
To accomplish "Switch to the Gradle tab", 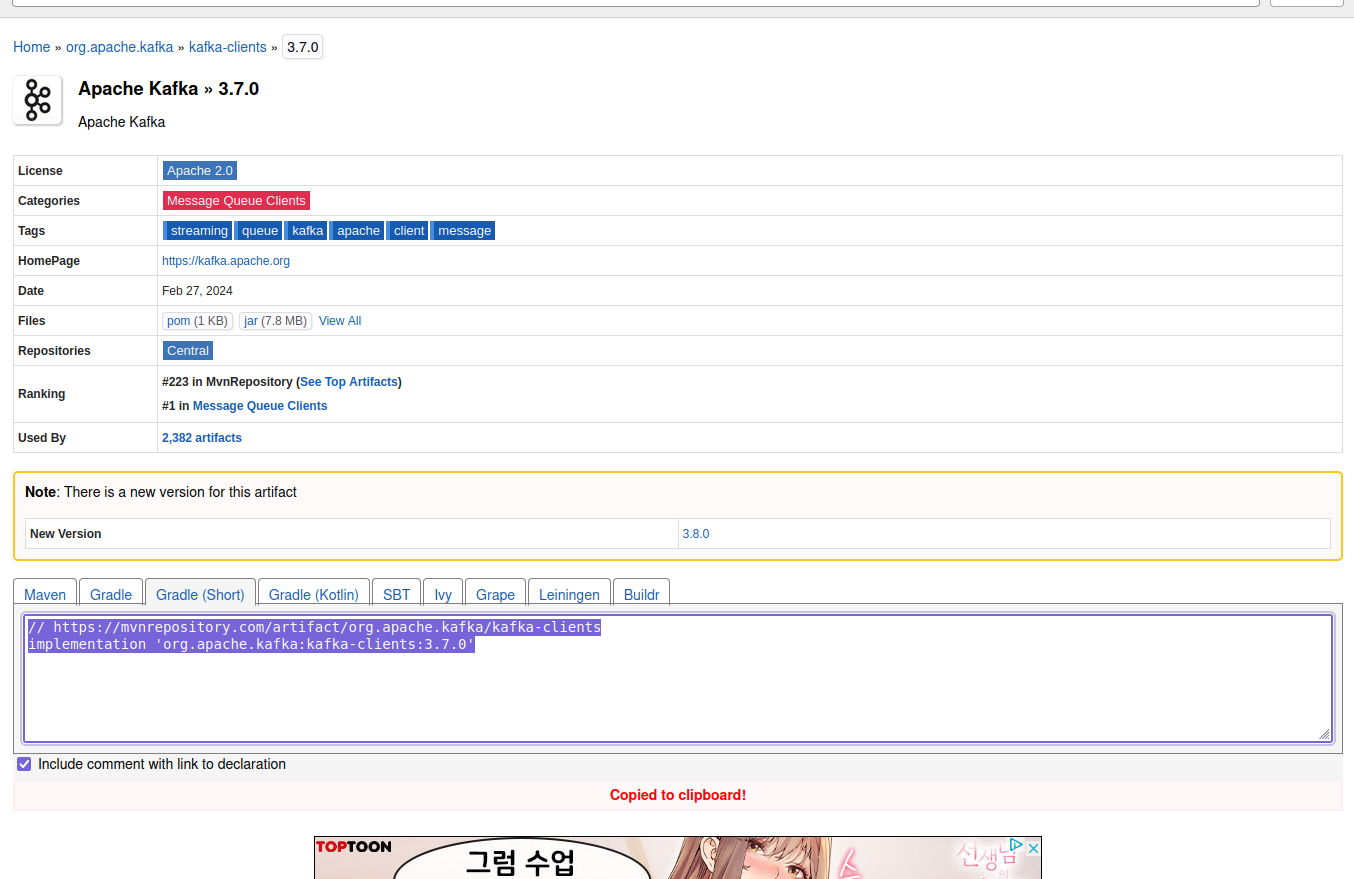I will (x=111, y=594).
